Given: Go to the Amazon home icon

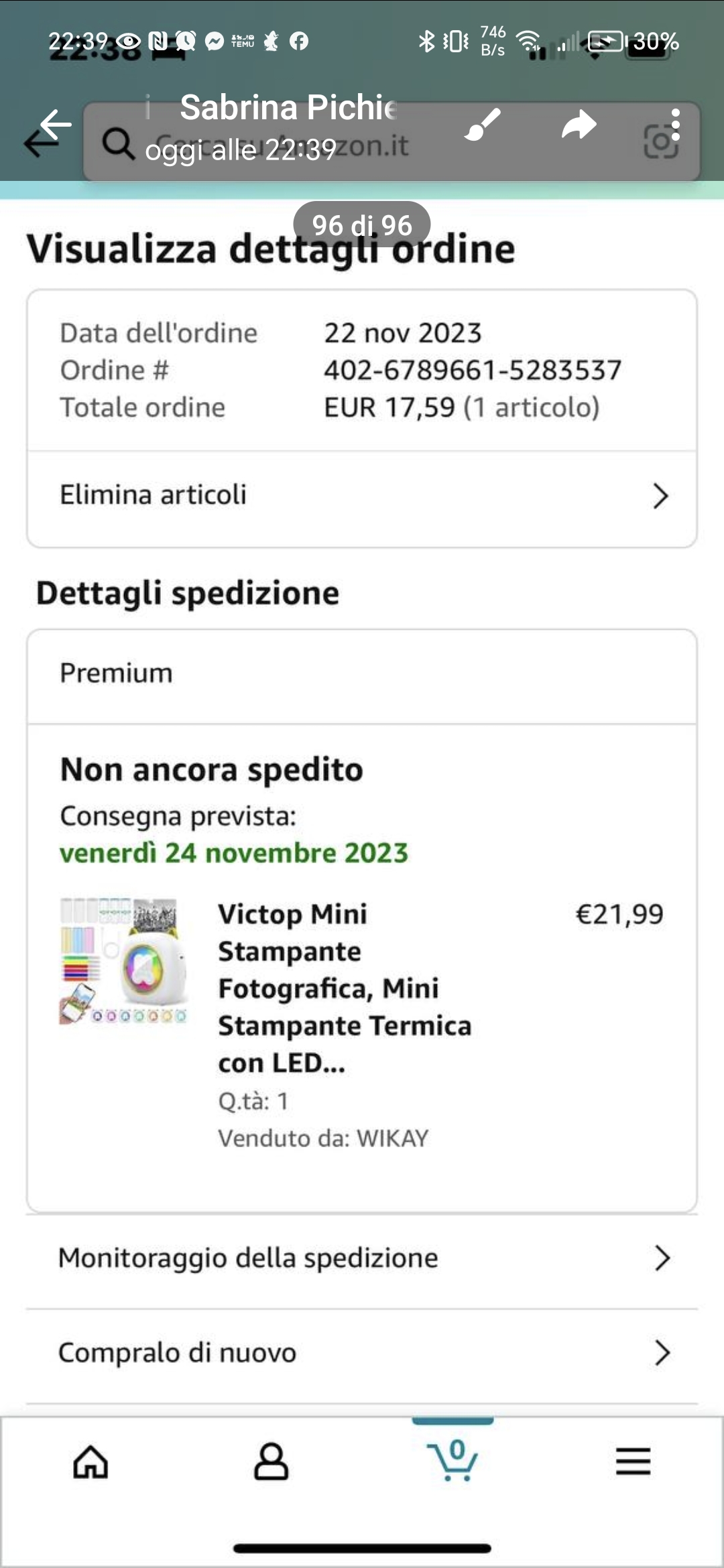Looking at the screenshot, I should (x=90, y=1461).
